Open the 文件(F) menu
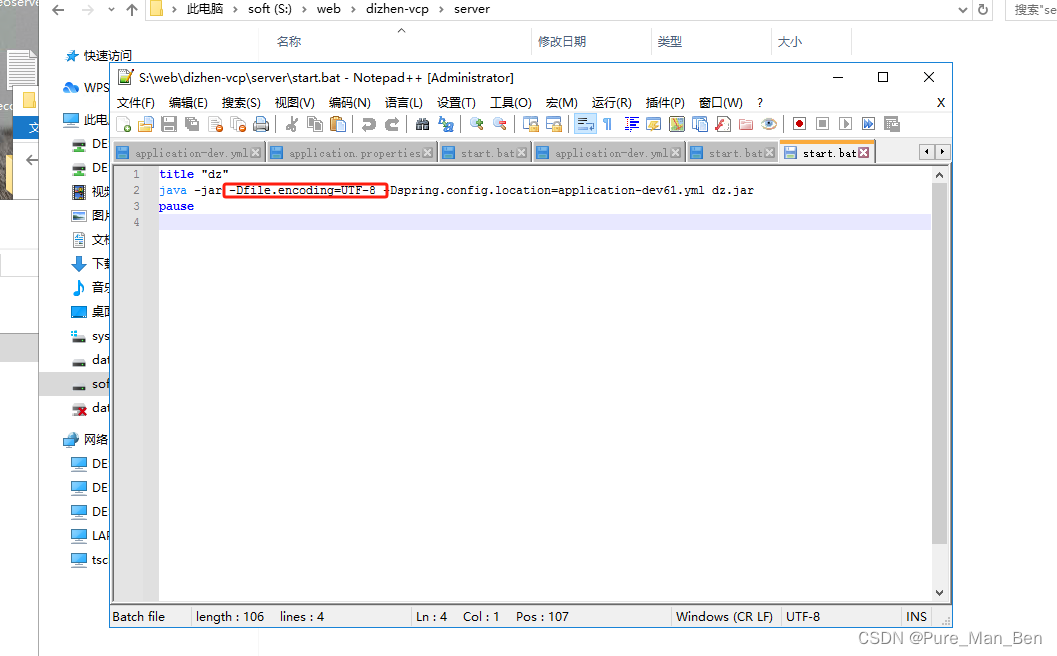Screen dimensions: 1057x656 tap(135, 102)
